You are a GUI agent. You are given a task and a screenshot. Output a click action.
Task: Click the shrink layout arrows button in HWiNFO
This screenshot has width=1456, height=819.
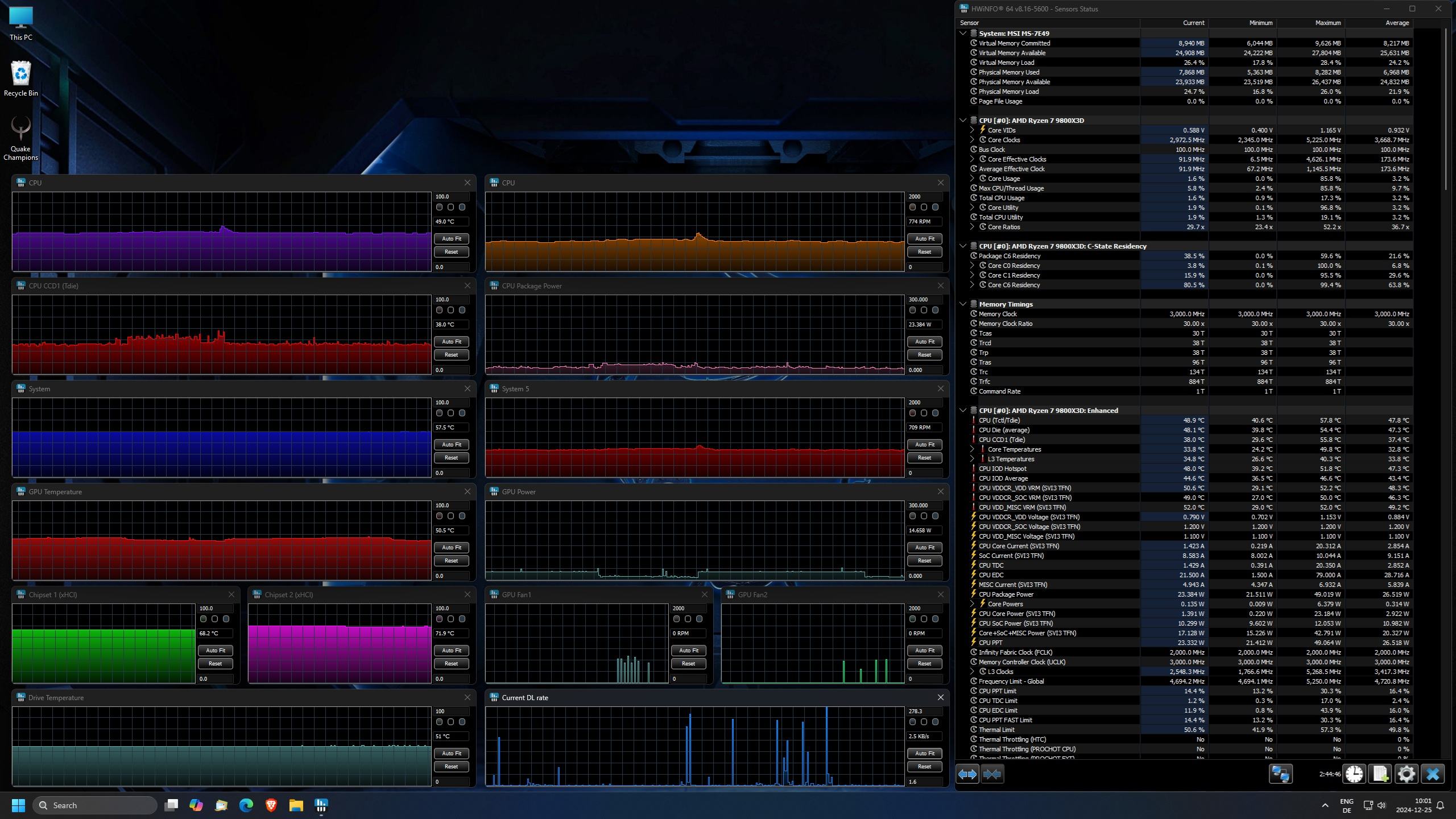coord(992,774)
